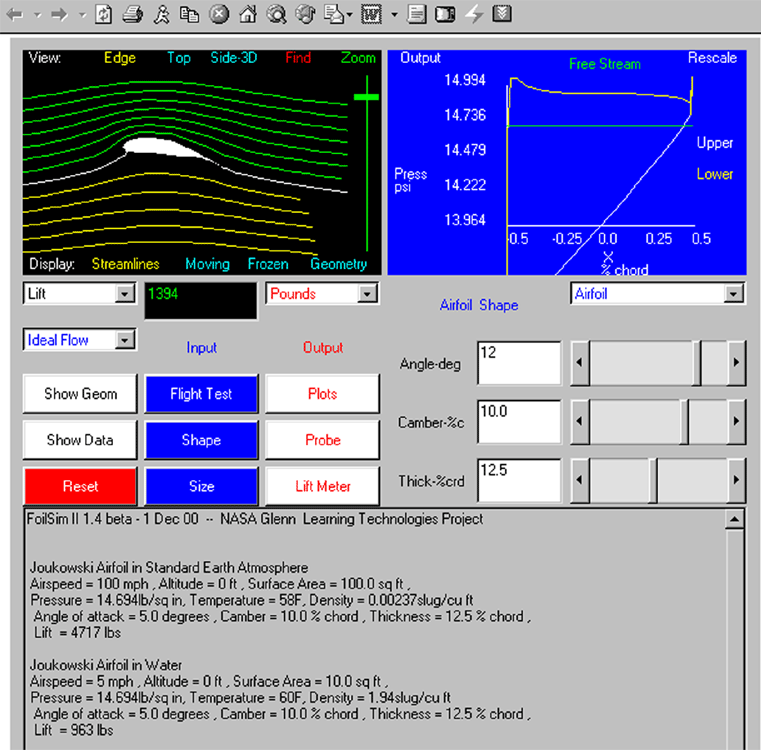
Task: Select the Shape input panel
Action: (201, 440)
